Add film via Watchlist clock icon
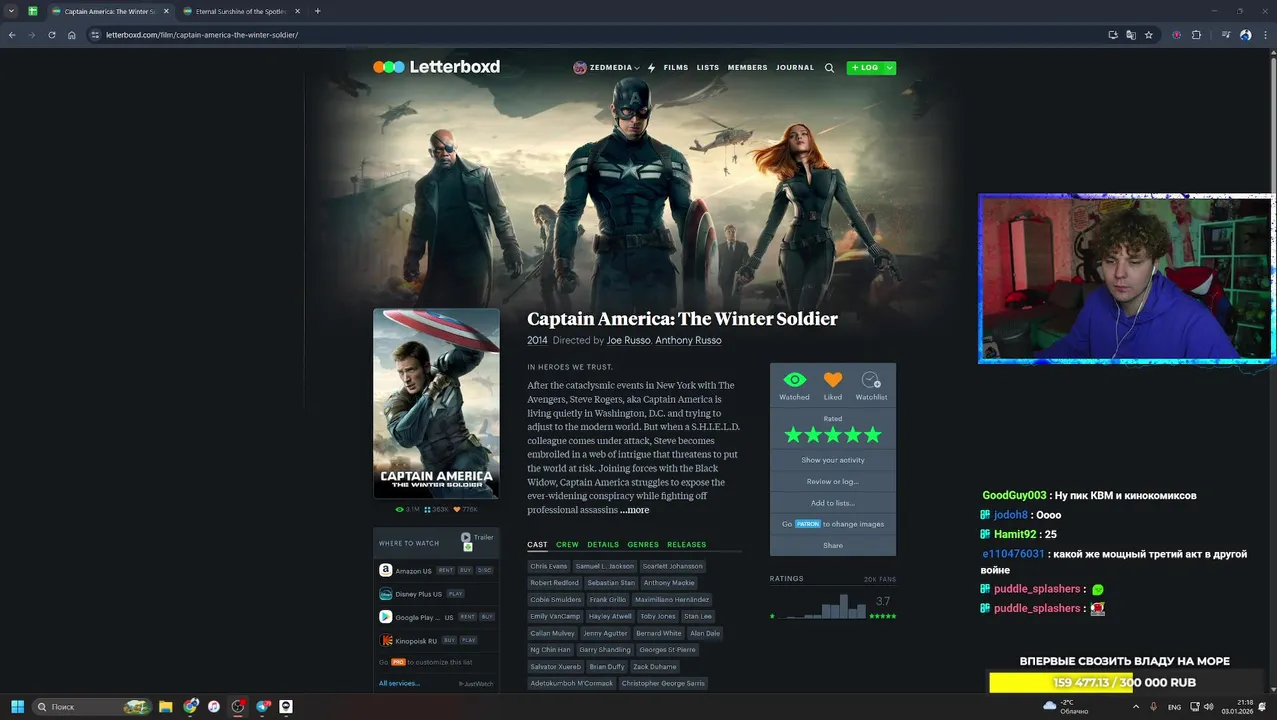1277x720 pixels. (x=871, y=380)
